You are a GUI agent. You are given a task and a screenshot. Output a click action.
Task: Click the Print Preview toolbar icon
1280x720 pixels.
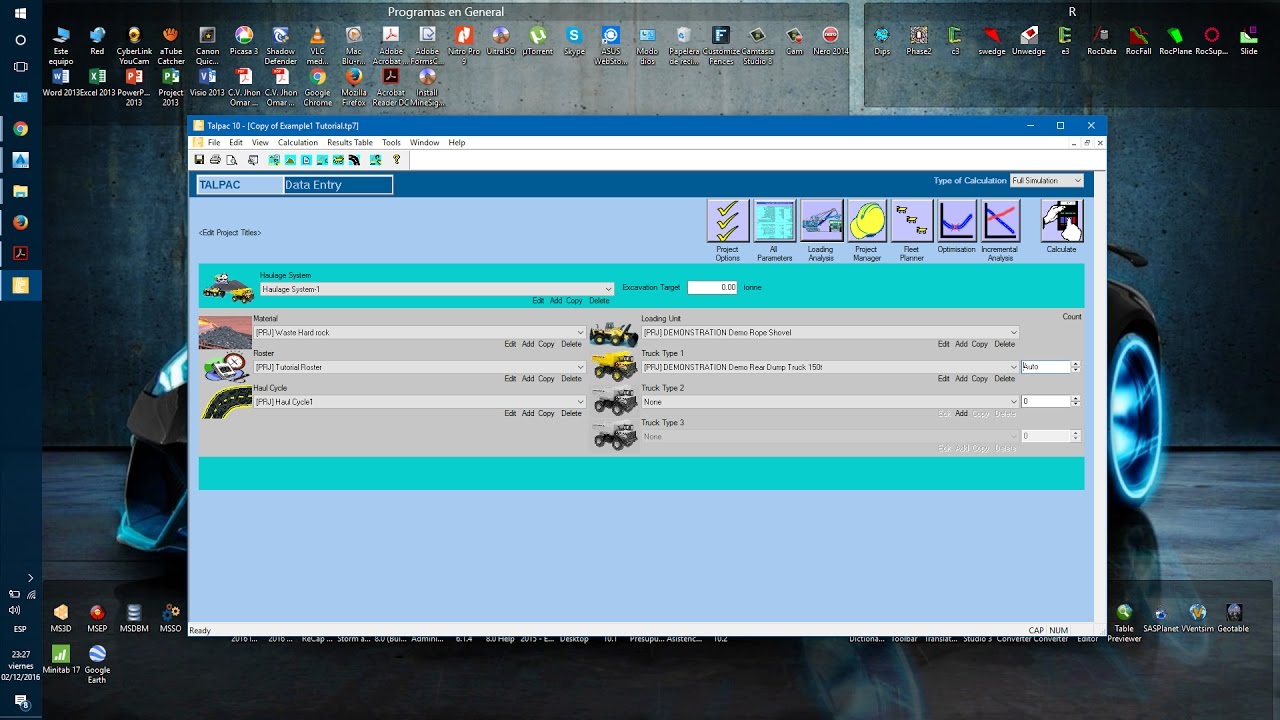pos(231,159)
